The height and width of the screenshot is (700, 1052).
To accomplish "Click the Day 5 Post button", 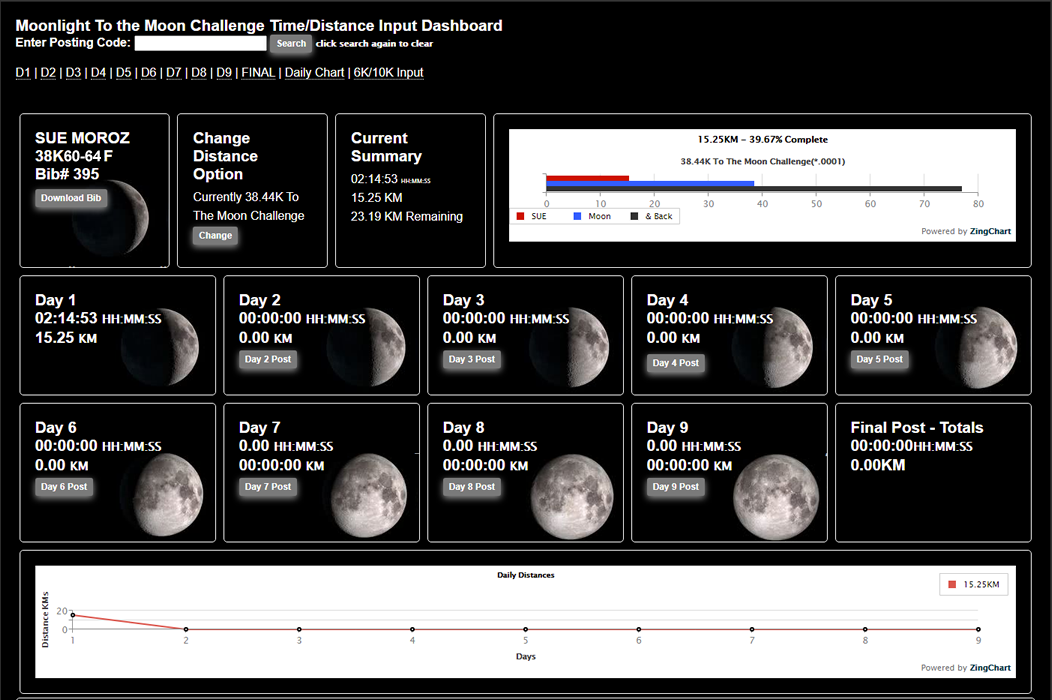I will [880, 359].
